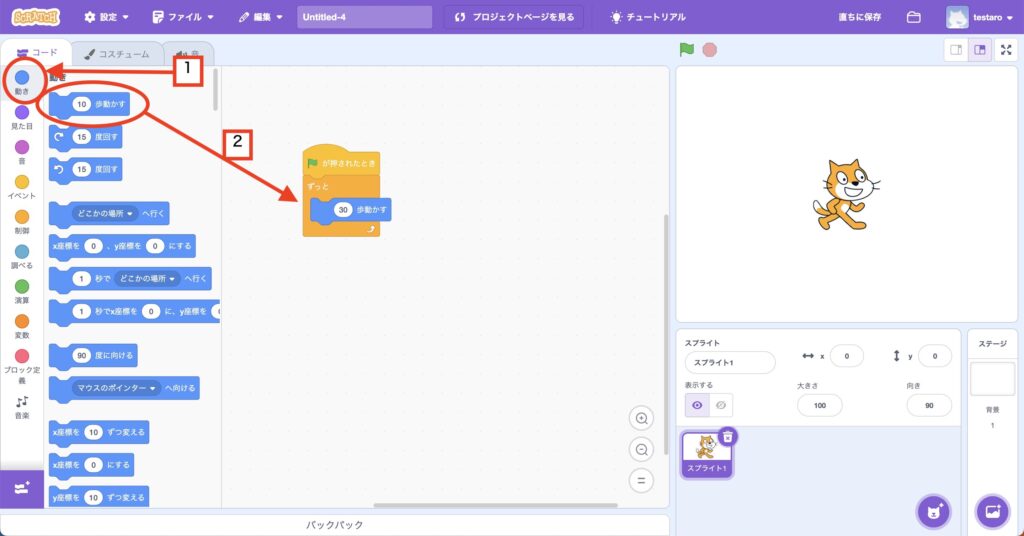Click the Scratch logo
This screenshot has width=1024, height=536.
click(x=36, y=17)
